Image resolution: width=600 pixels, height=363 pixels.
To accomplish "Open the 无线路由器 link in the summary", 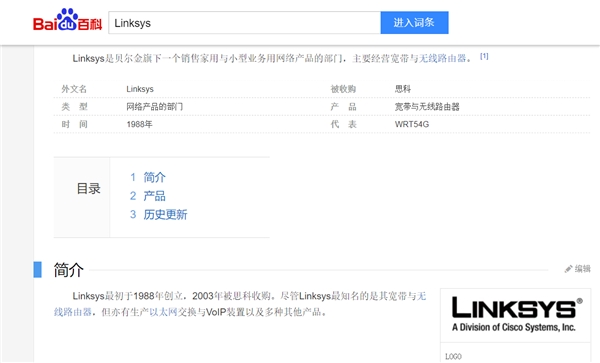I will pos(442,59).
